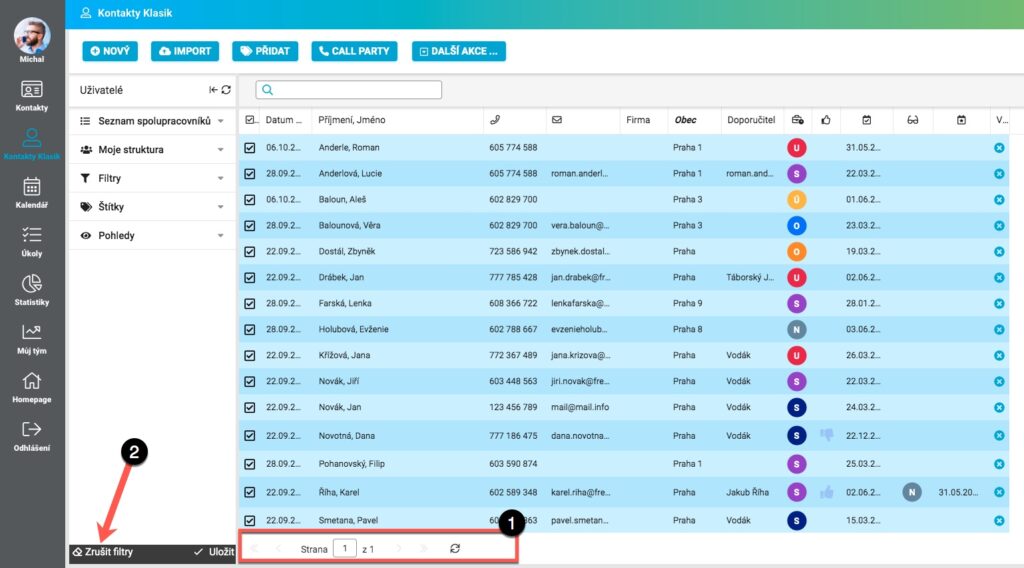The width and height of the screenshot is (1024, 568).
Task: Refresh the Uživatelé panel
Action: coord(226,90)
